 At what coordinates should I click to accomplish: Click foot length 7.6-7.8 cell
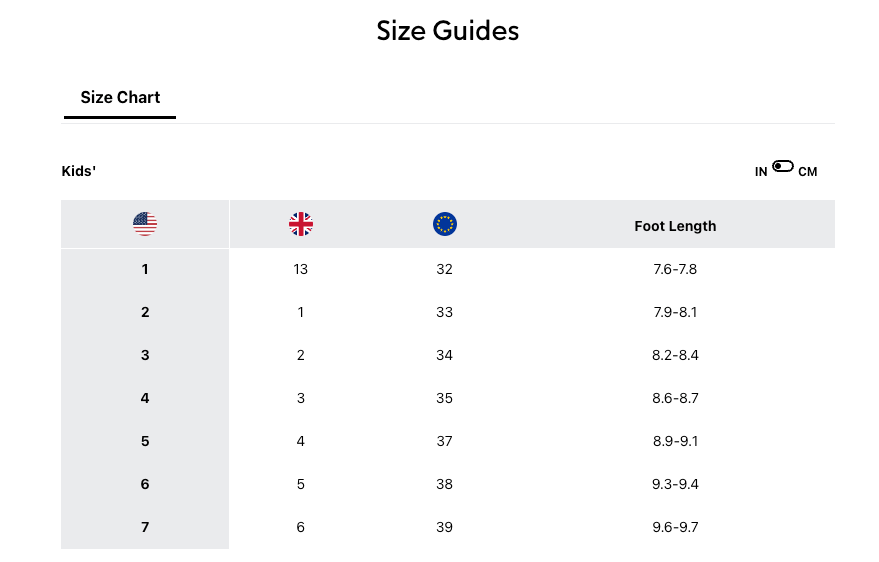tap(675, 269)
